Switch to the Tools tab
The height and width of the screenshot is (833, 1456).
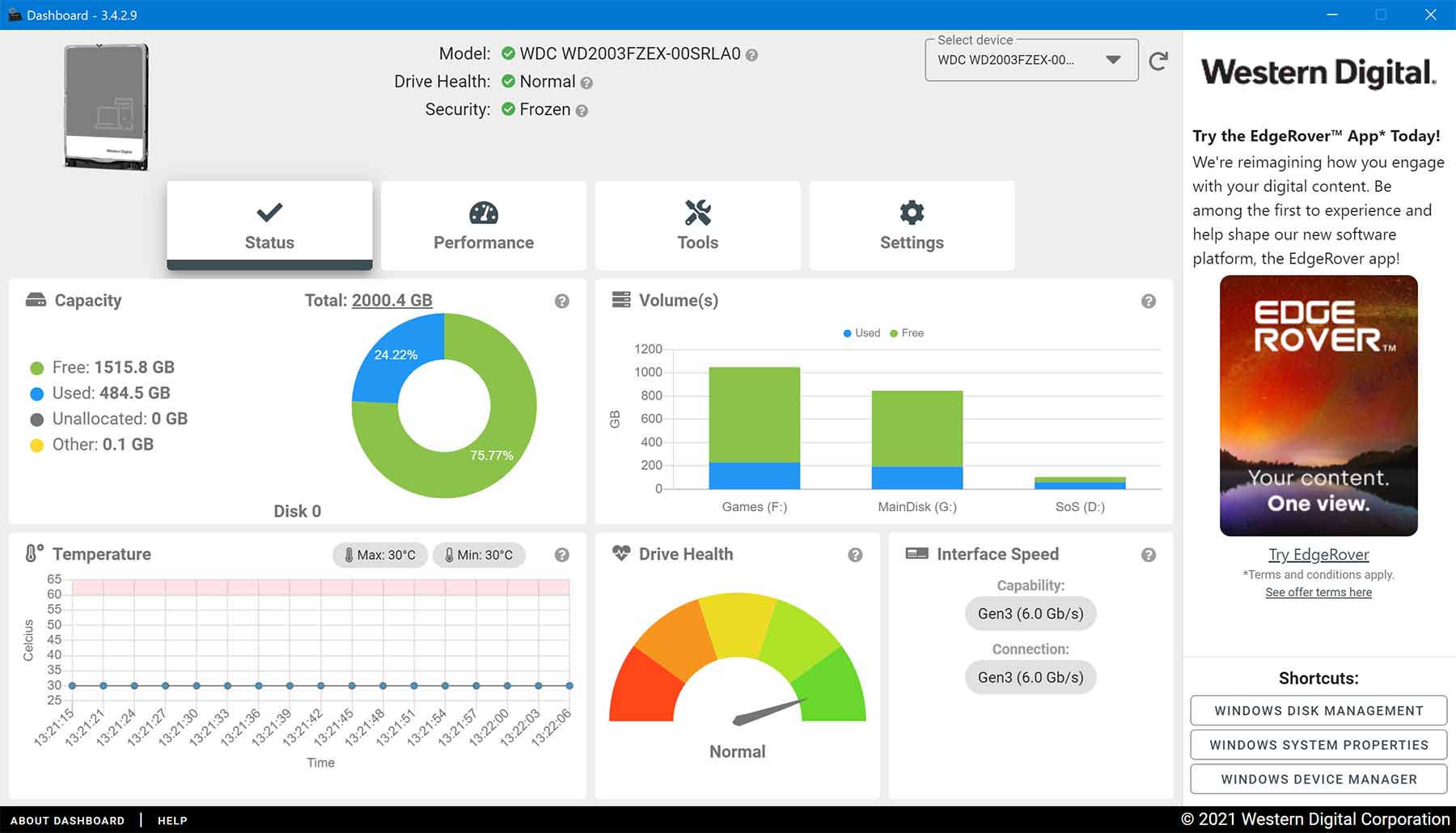tap(697, 226)
